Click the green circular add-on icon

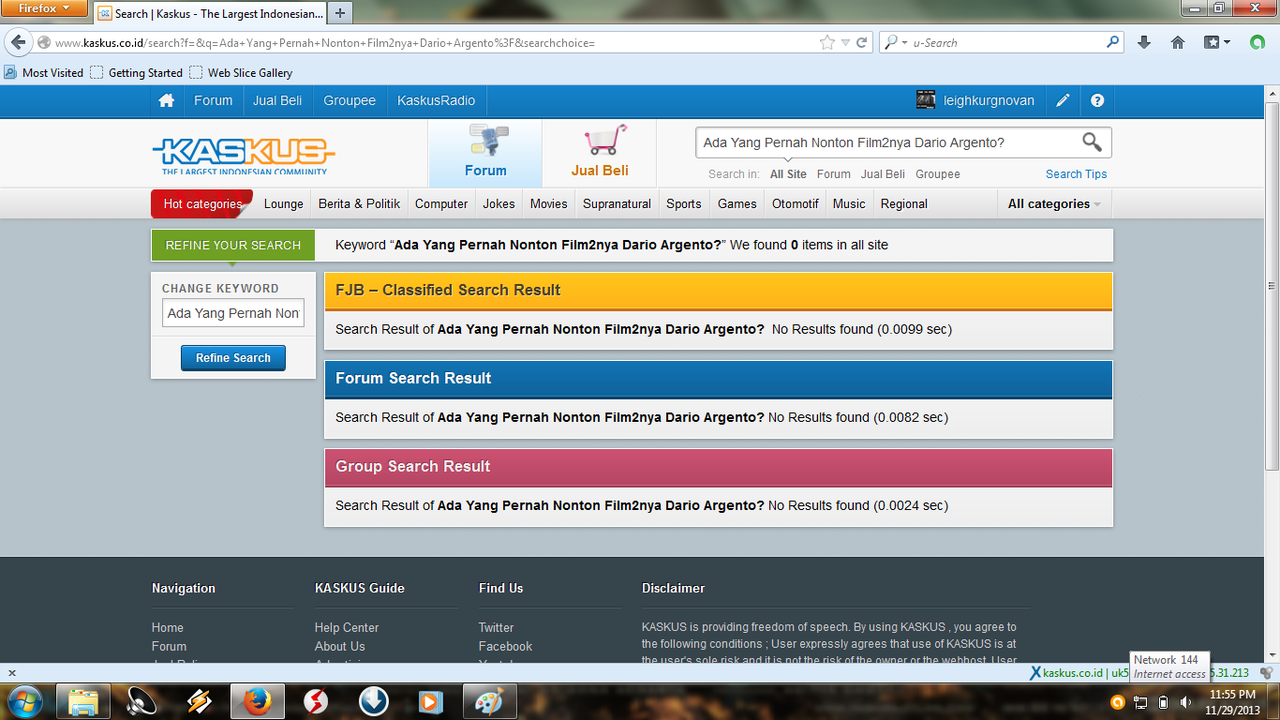coord(1257,43)
